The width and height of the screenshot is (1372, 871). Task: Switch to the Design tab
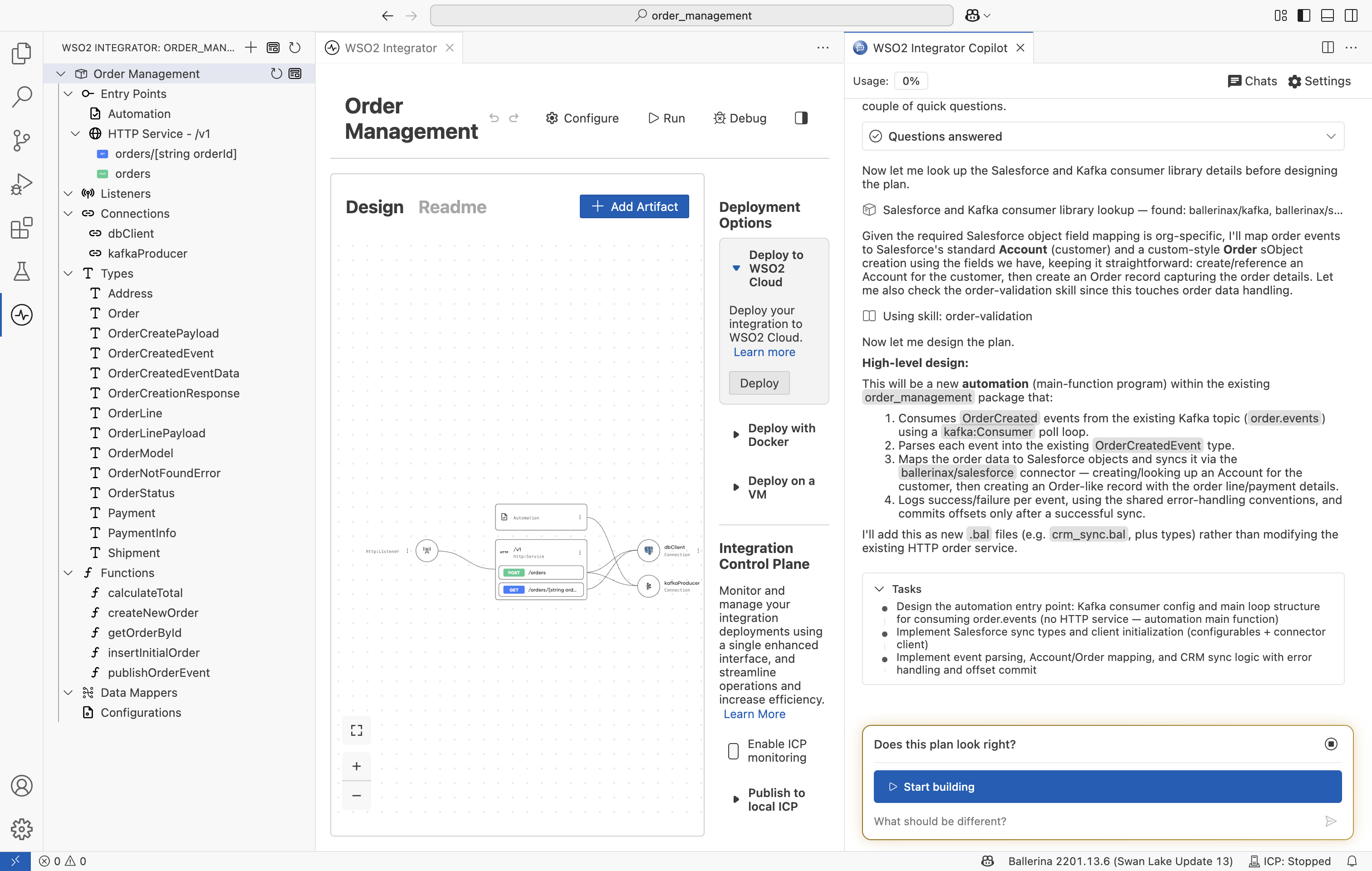pos(374,207)
